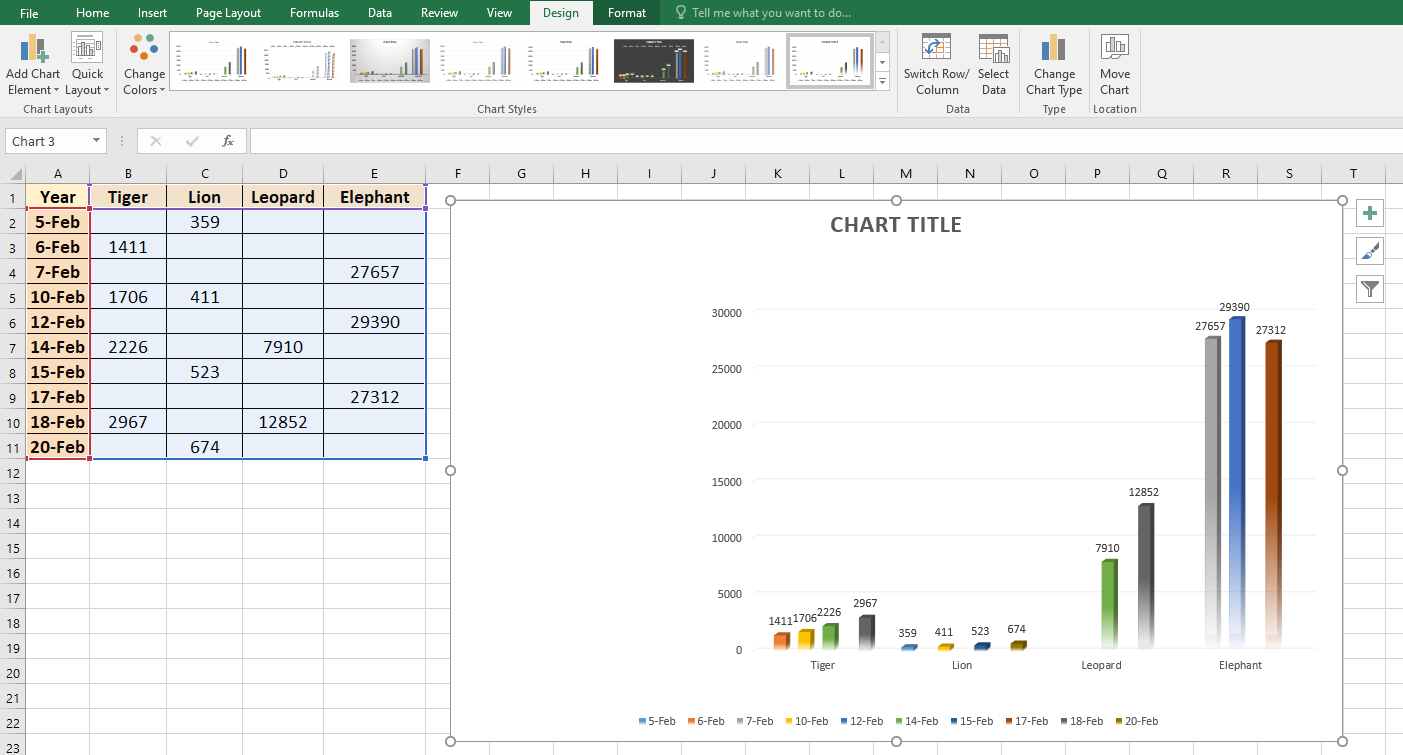The height and width of the screenshot is (755, 1403).
Task: Select the Chart Title text
Action: [x=895, y=225]
